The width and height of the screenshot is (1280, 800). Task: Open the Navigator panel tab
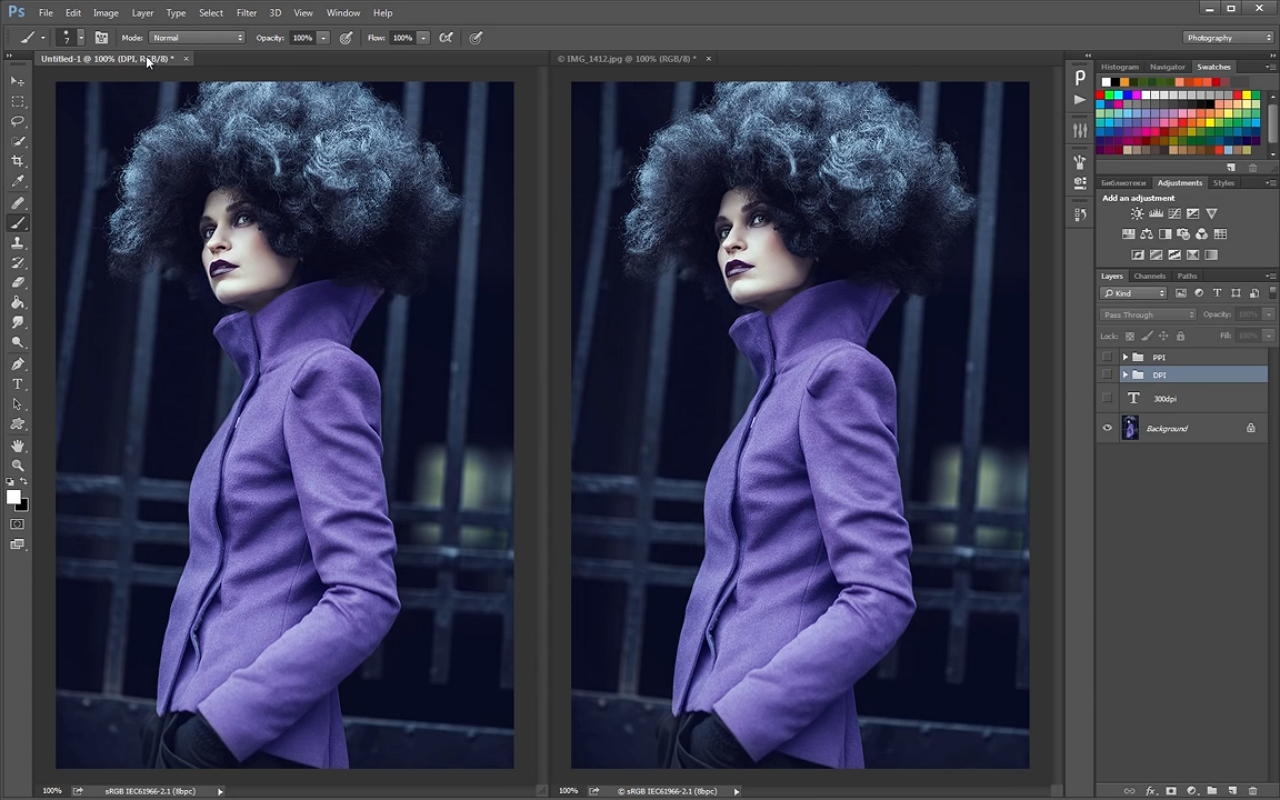point(1167,67)
